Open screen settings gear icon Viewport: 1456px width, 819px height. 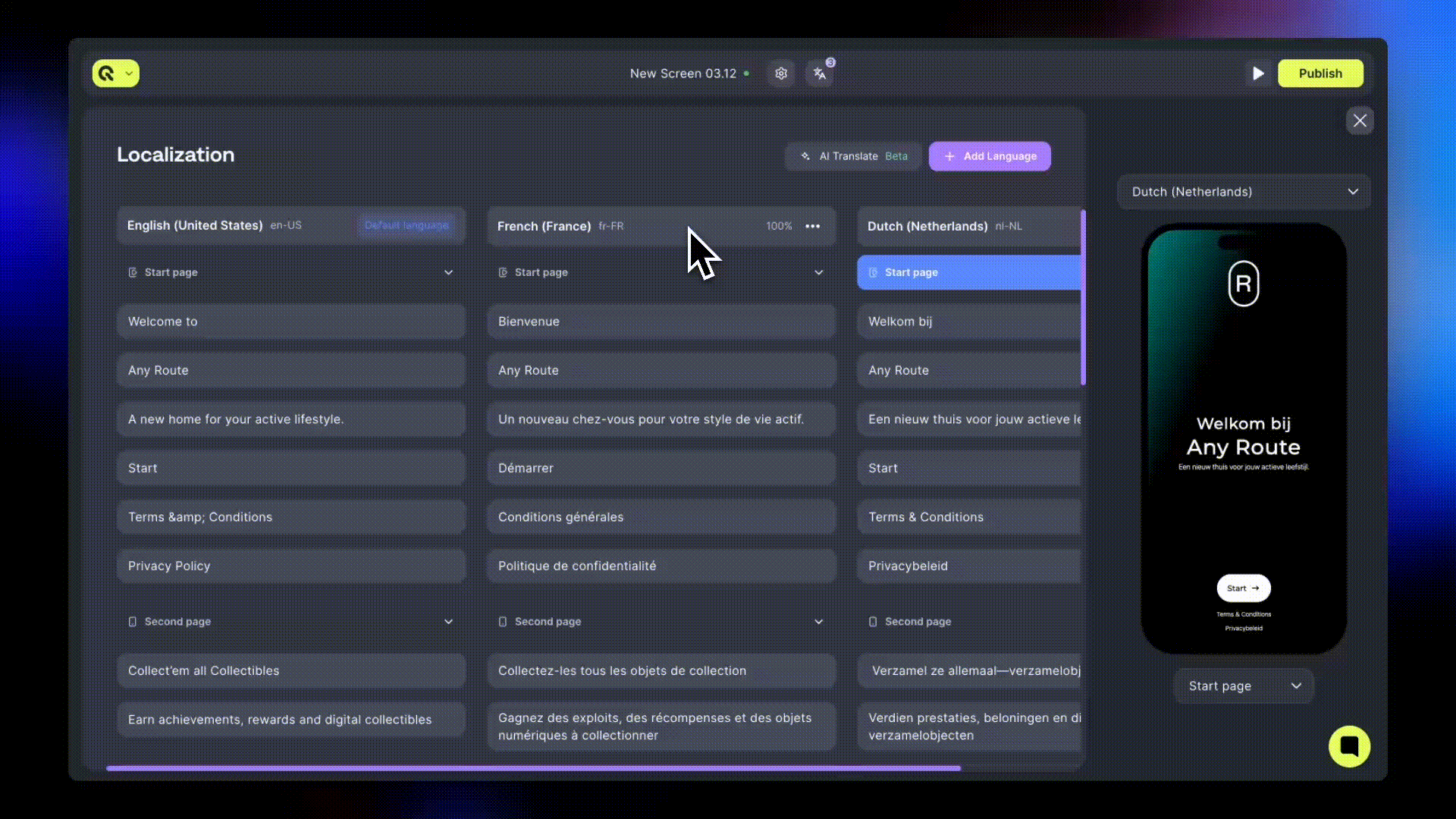[781, 74]
